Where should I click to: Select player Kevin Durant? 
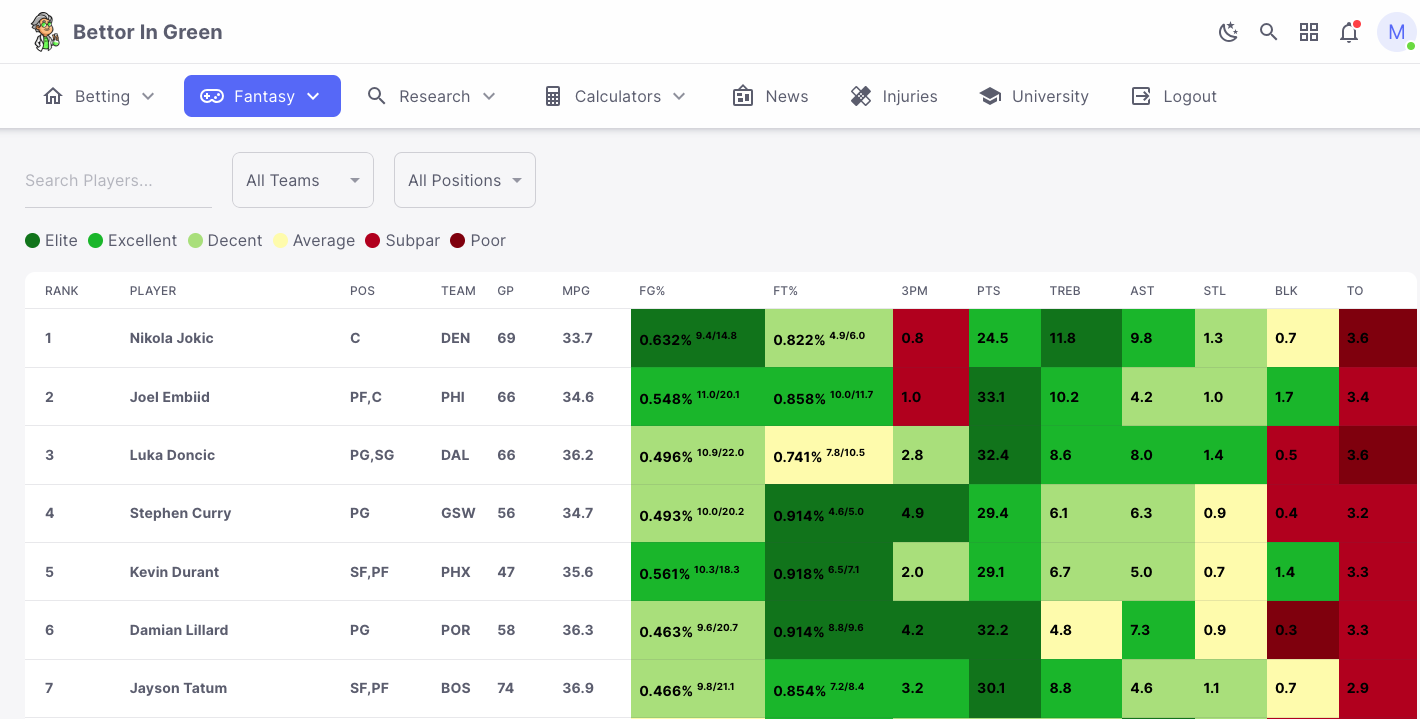tap(175, 572)
